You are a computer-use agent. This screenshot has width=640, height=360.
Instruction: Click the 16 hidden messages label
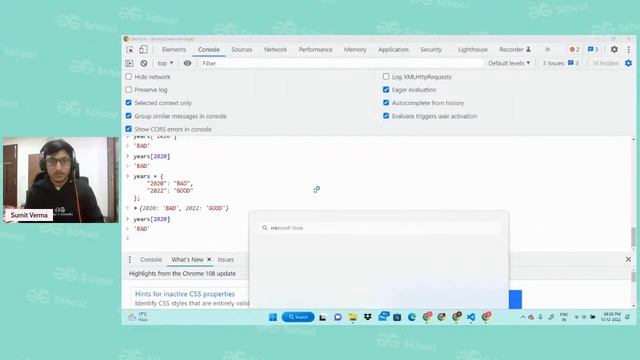pos(605,63)
